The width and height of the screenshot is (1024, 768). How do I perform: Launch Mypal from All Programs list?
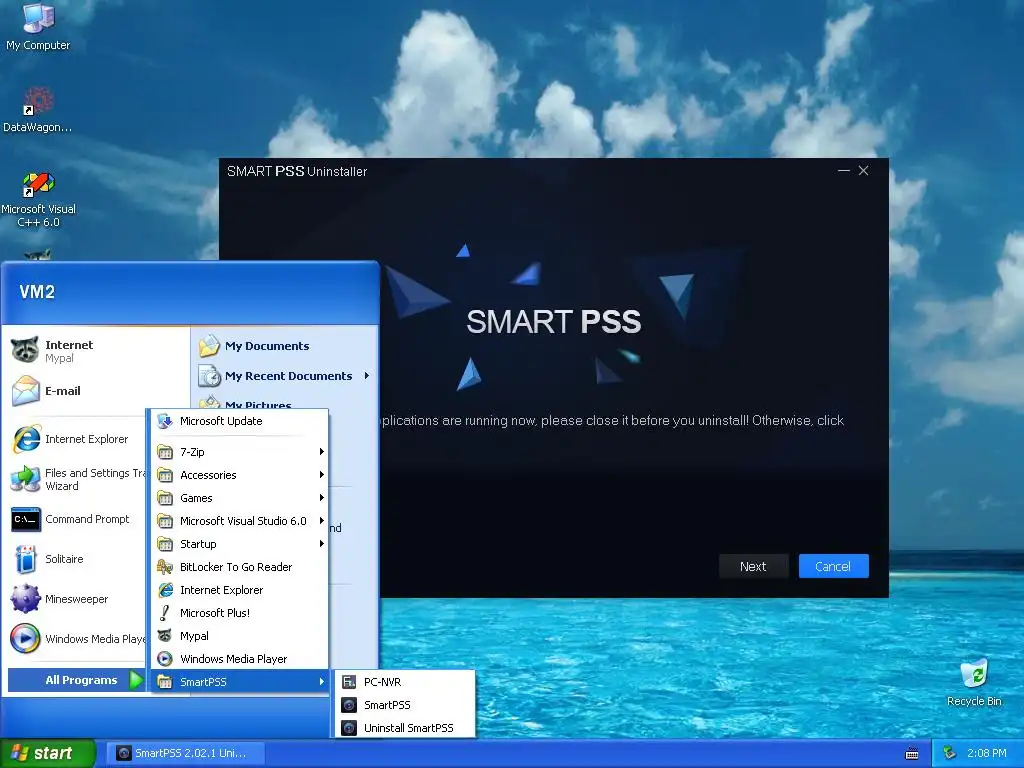[x=240, y=636]
